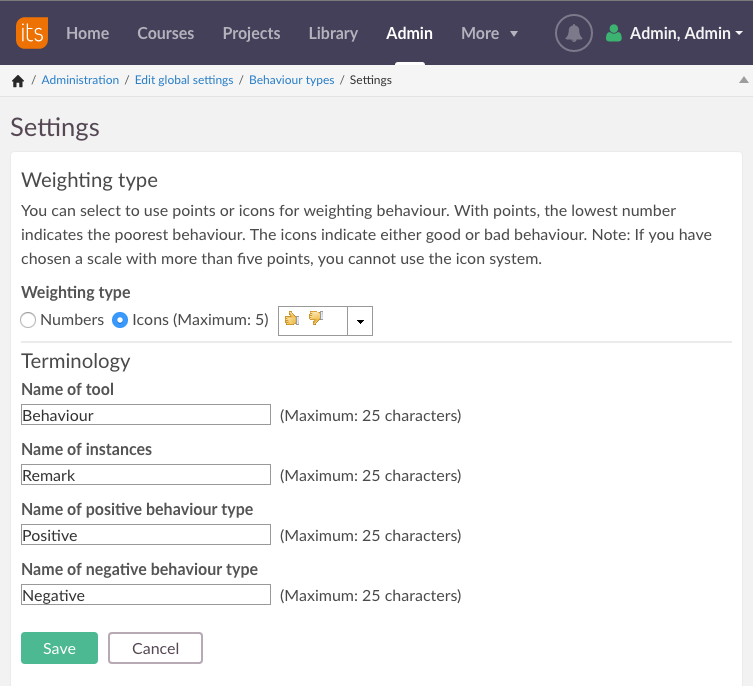Open the Admin, Admin user dropdown
Screen dimensions: 753x686
[686, 33]
